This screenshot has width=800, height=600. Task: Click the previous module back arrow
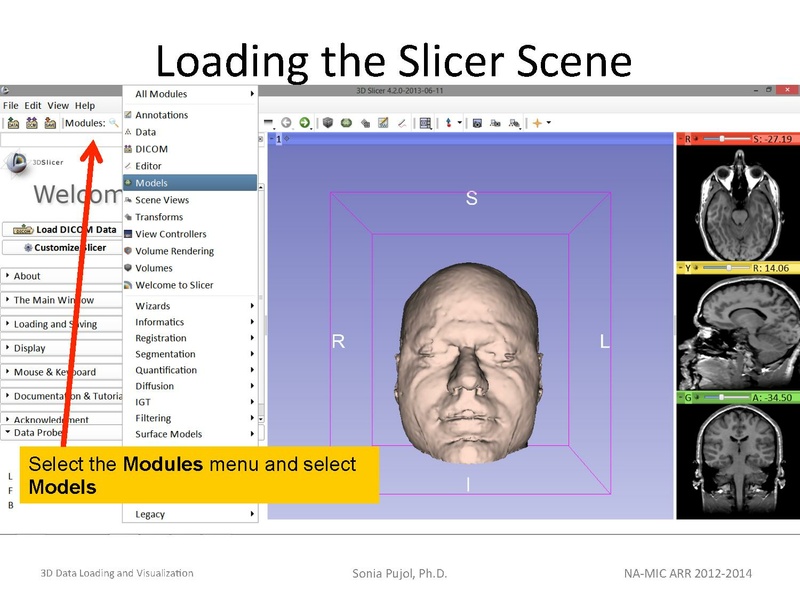coord(286,122)
